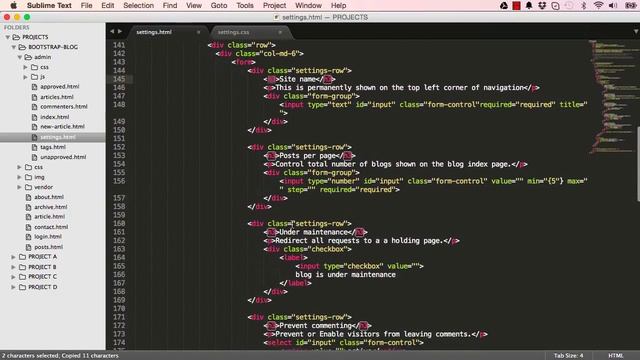Open about.html in the sidebar
The height and width of the screenshot is (360, 640).
point(49,197)
